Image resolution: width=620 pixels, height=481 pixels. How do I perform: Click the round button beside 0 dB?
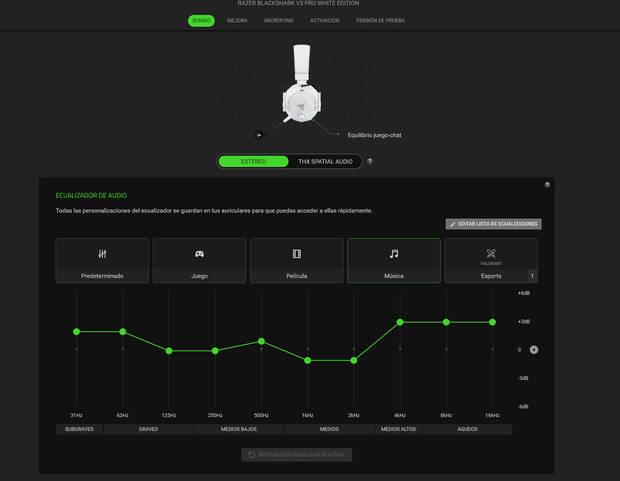534,350
